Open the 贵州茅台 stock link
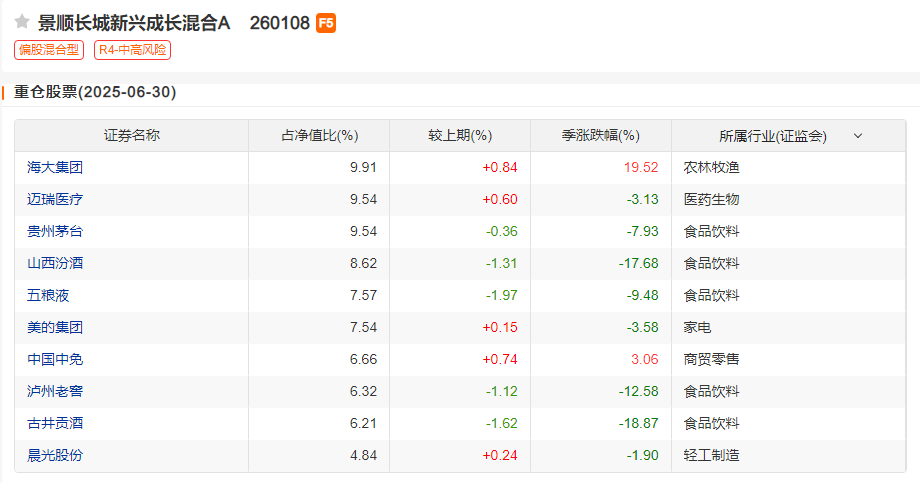Screen dimensions: 920x483 coord(55,231)
